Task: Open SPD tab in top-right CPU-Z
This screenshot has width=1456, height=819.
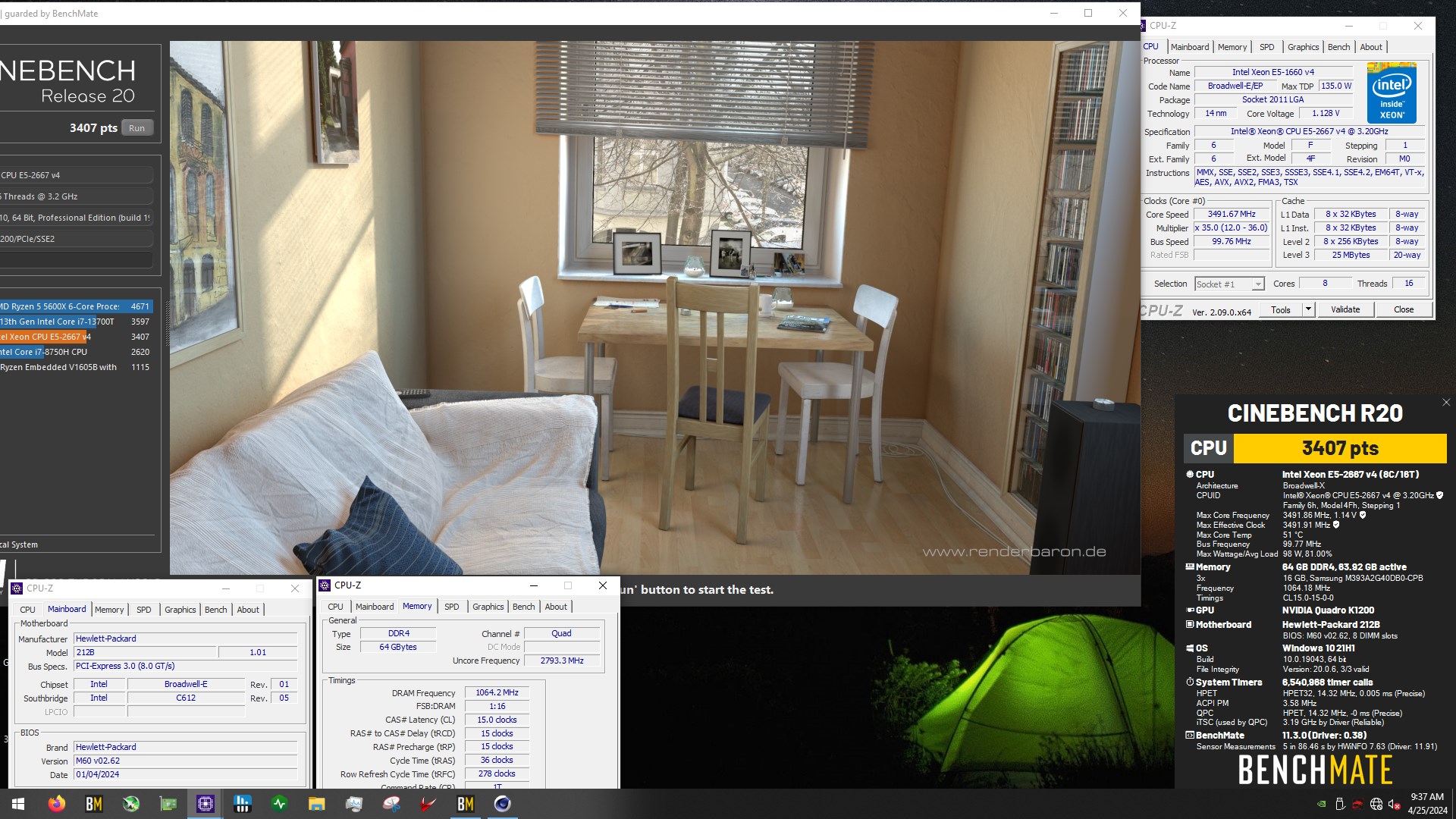Action: point(1267,47)
